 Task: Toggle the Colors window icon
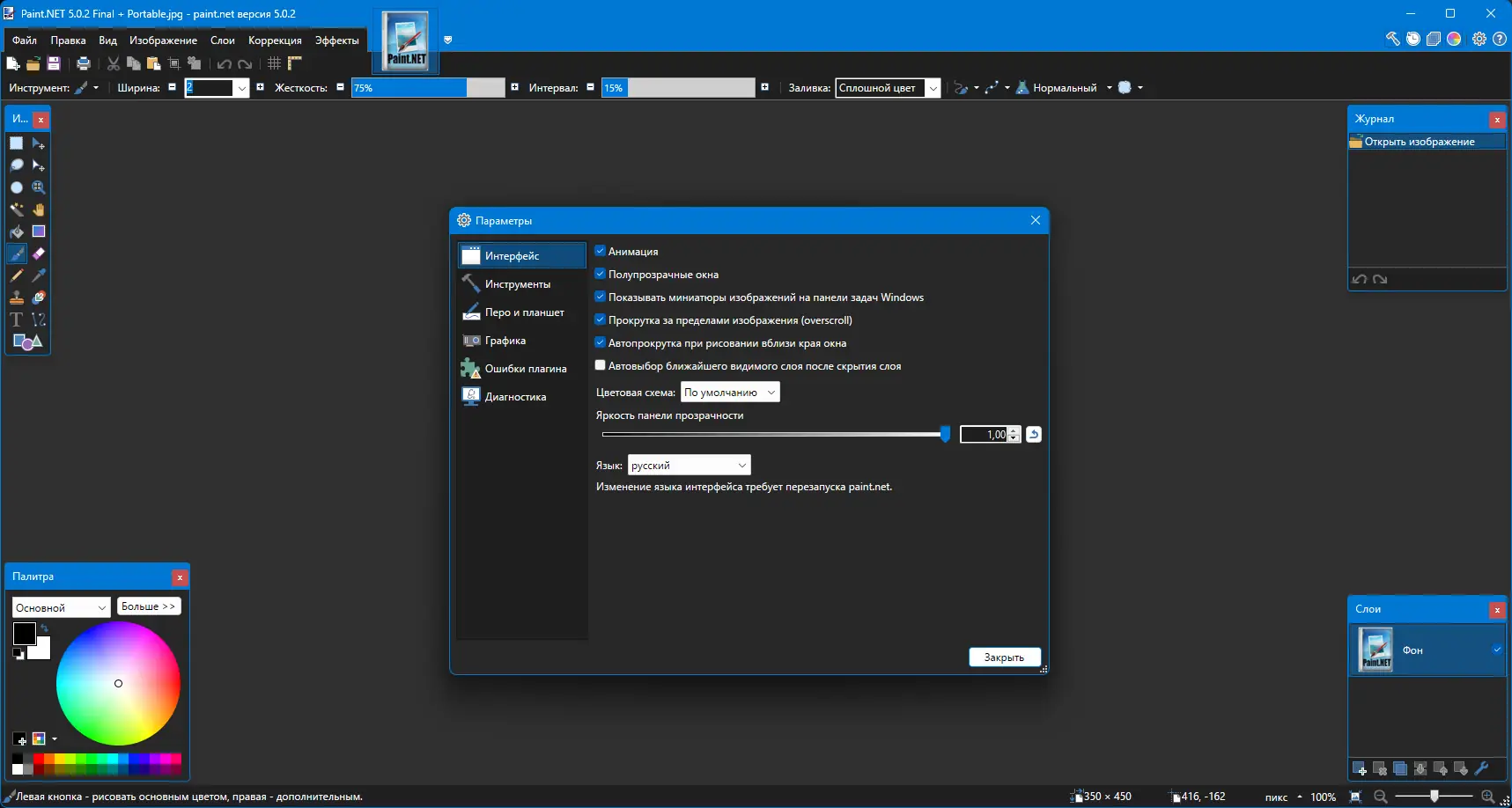tap(1454, 39)
